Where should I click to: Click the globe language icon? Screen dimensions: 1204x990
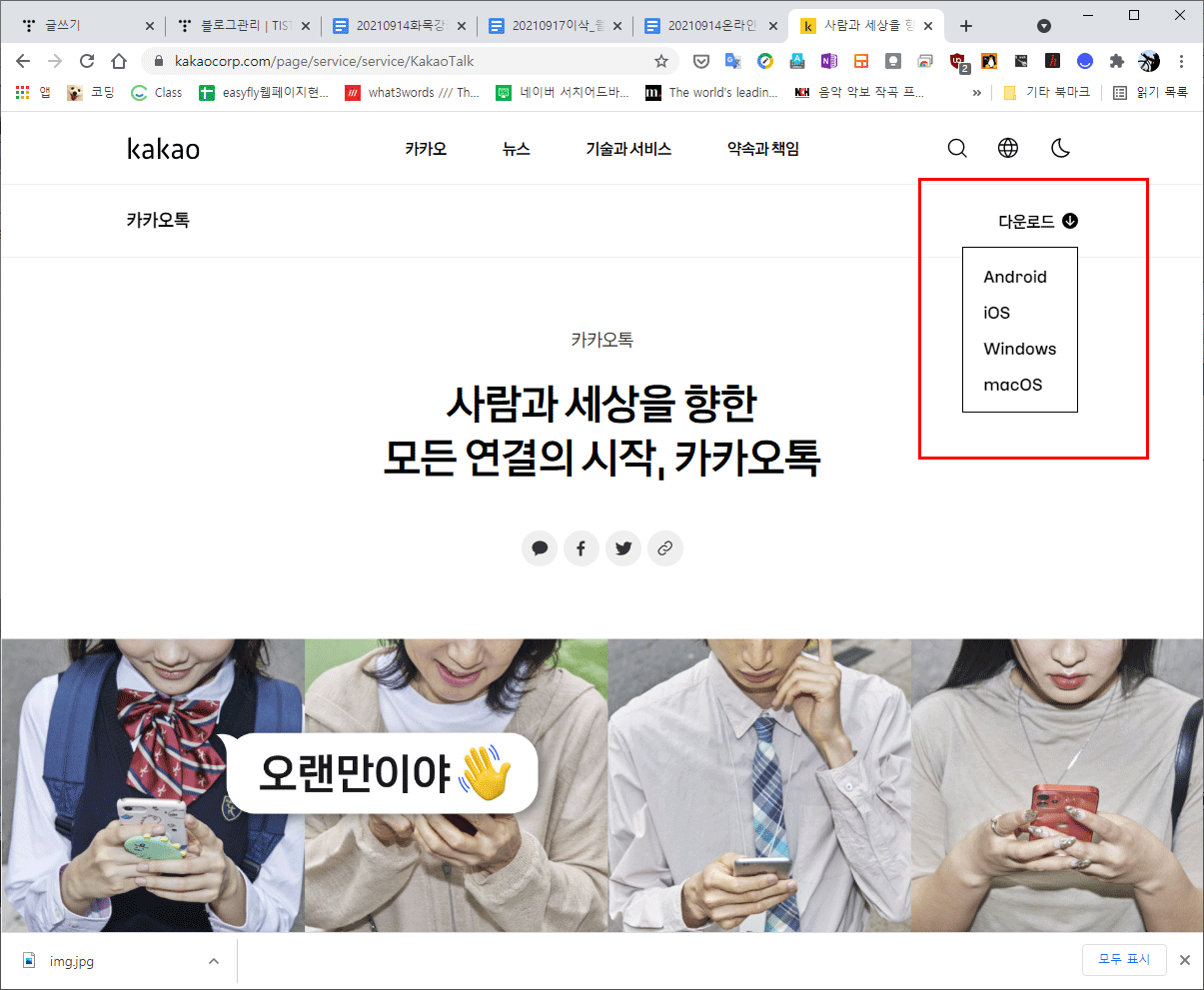(1008, 149)
